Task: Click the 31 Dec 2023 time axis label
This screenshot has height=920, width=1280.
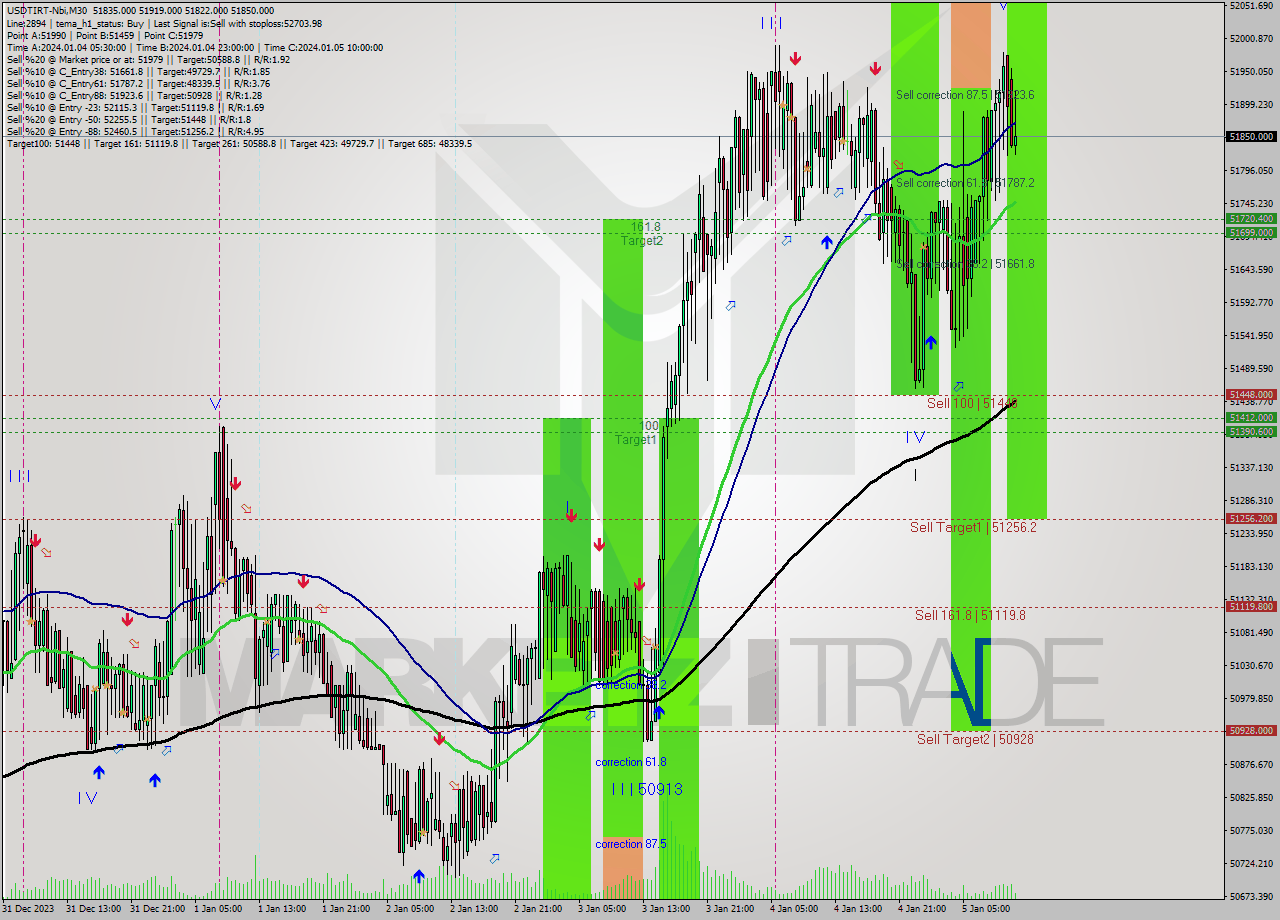Action: coord(28,909)
